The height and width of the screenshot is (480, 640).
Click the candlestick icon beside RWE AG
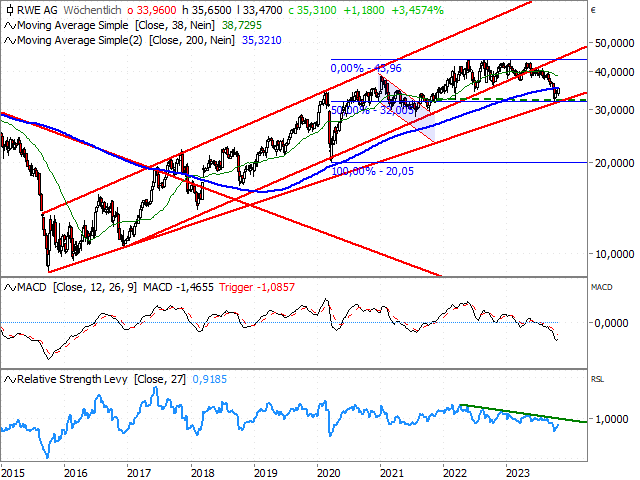10,10
